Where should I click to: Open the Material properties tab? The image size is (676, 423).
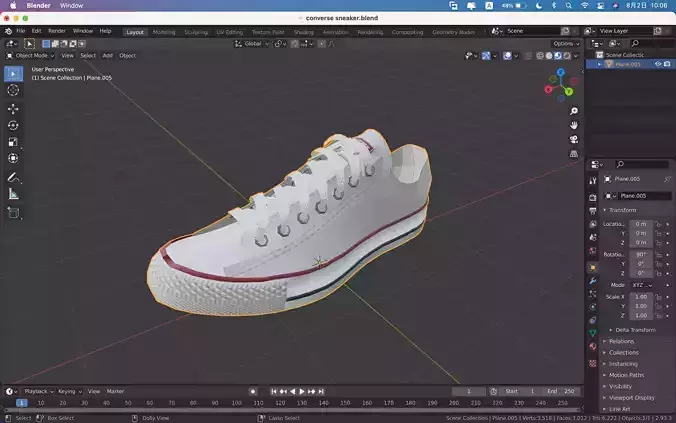tap(593, 346)
